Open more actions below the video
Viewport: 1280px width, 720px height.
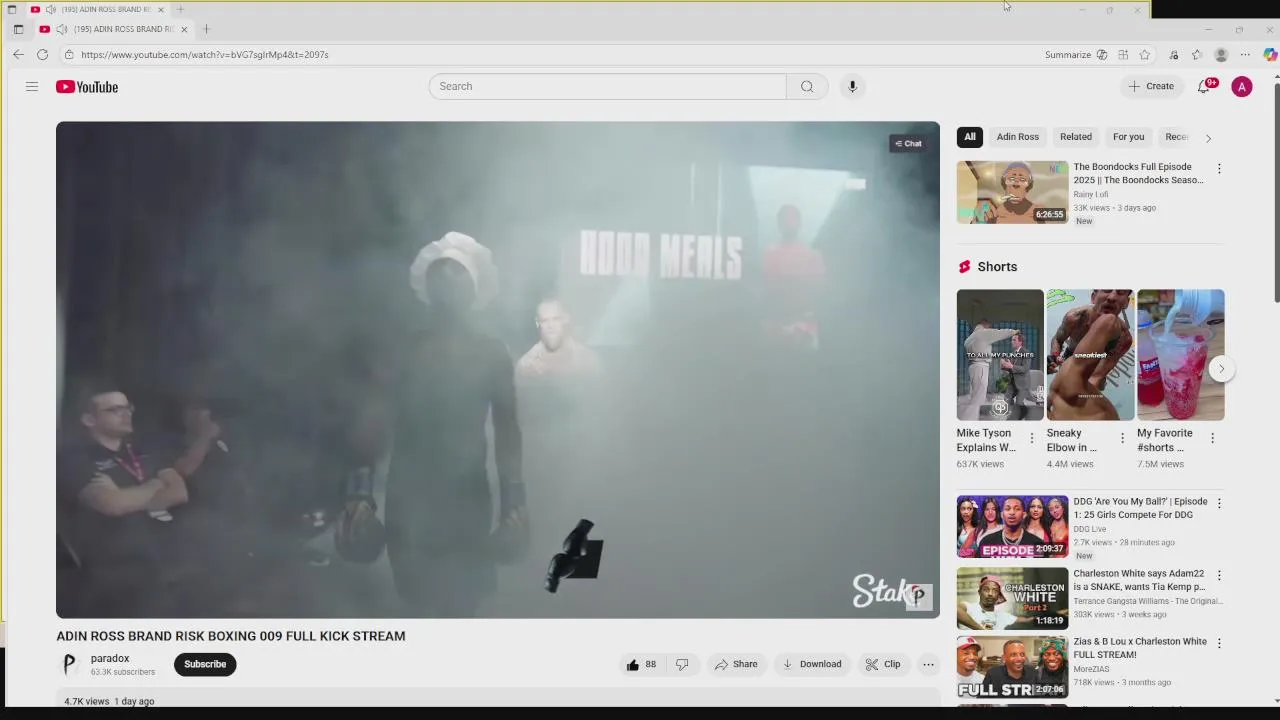coord(928,664)
